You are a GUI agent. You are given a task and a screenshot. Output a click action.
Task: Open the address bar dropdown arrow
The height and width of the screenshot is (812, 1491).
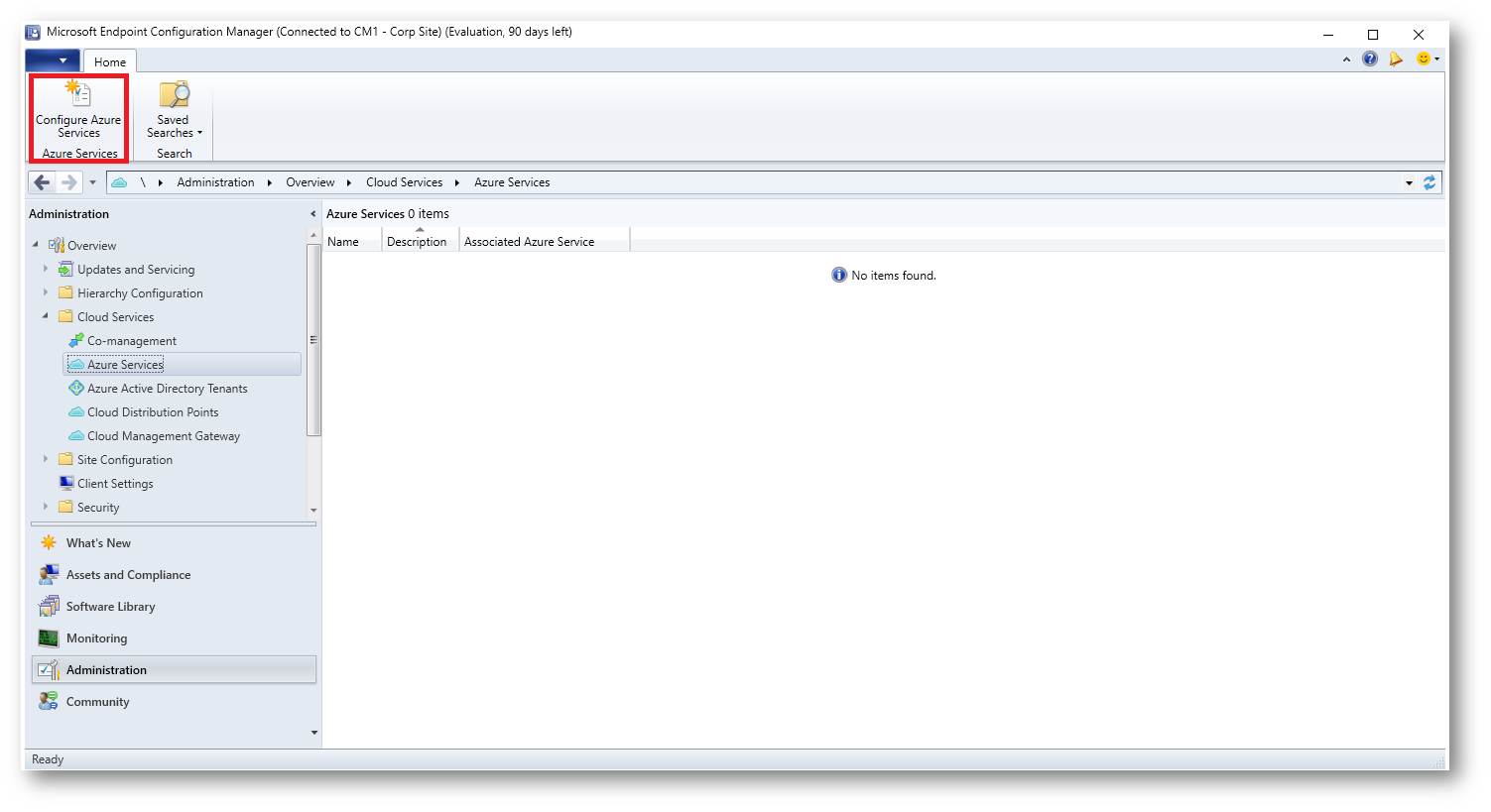coord(1409,182)
